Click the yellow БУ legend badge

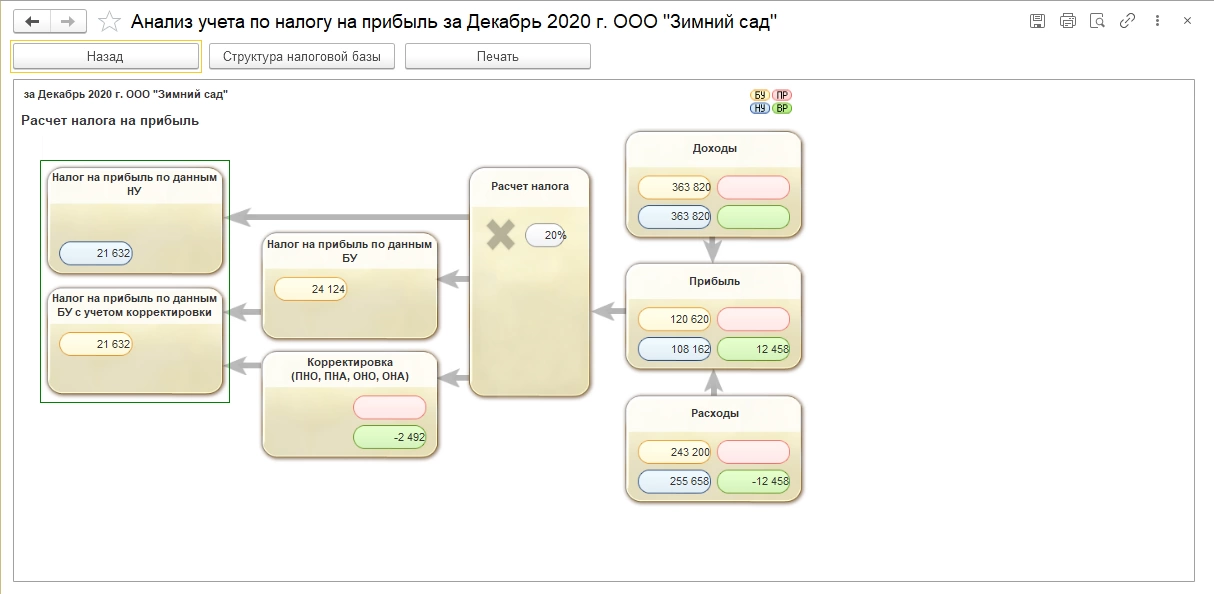point(760,95)
